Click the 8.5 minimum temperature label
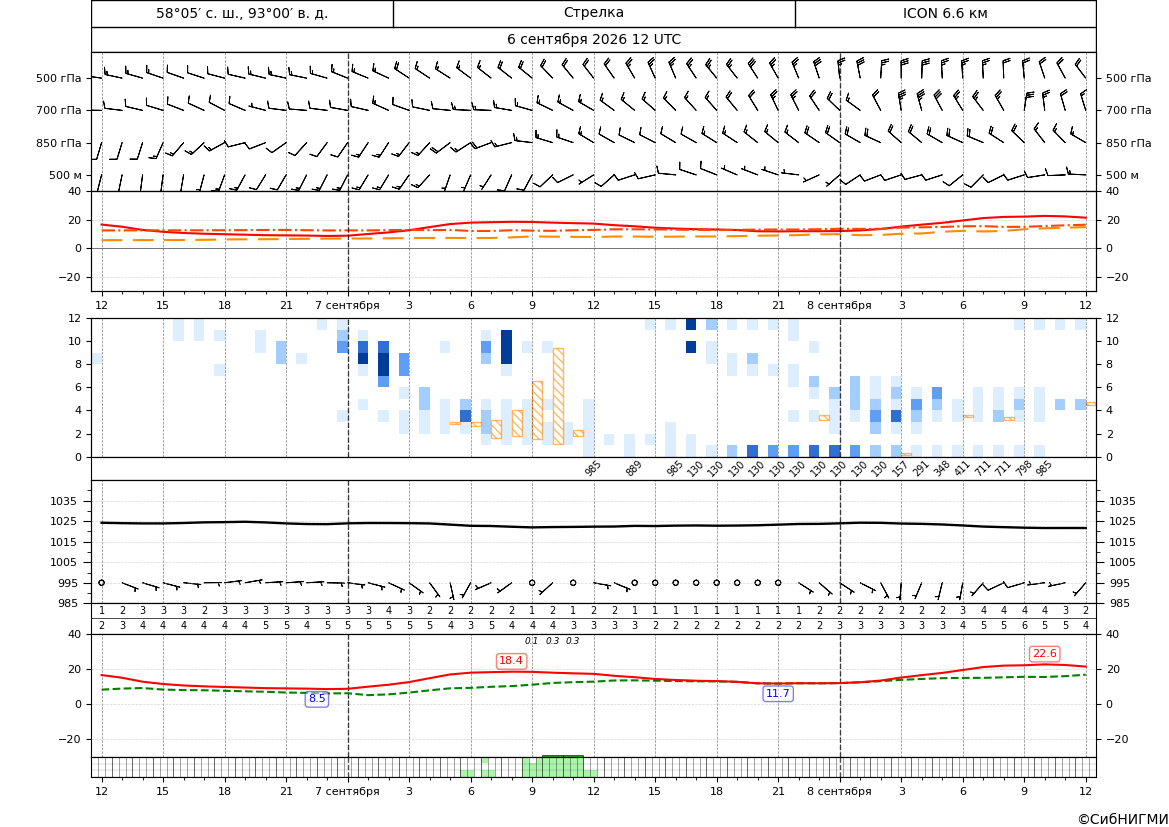 (x=317, y=699)
